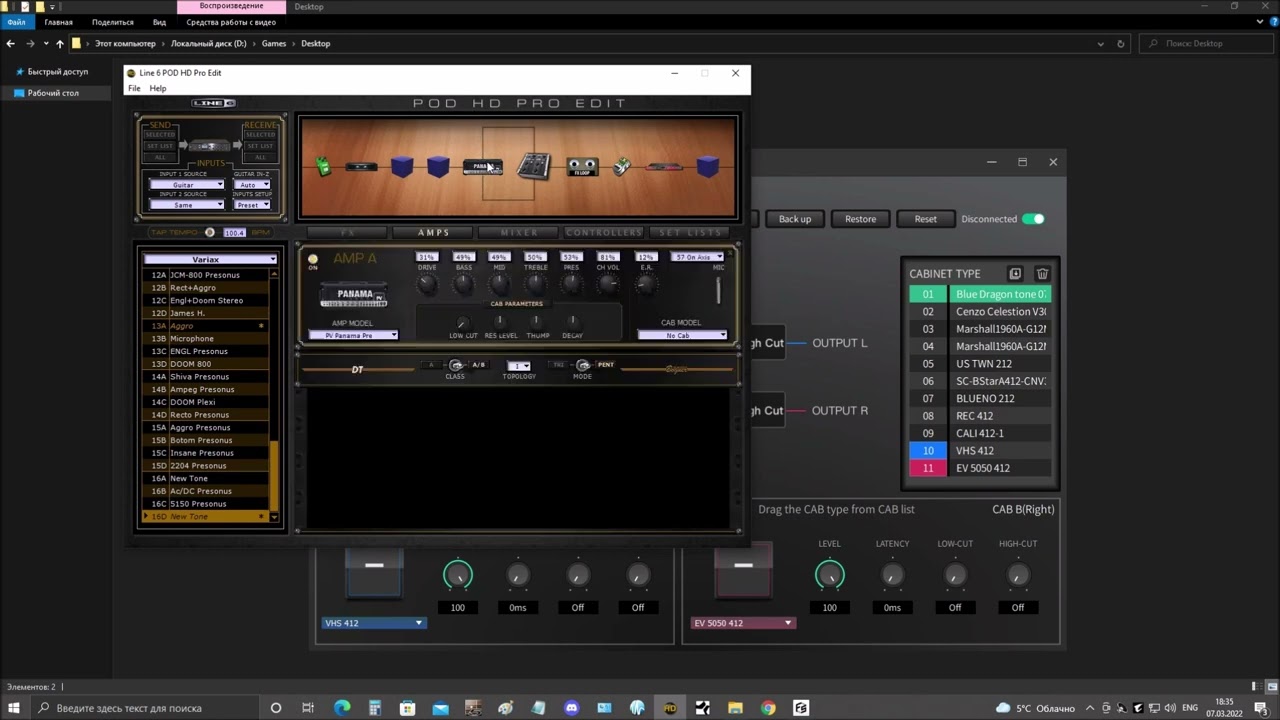Toggle the CAB B red bypass pedal
The height and width of the screenshot is (720, 1280).
click(x=743, y=571)
